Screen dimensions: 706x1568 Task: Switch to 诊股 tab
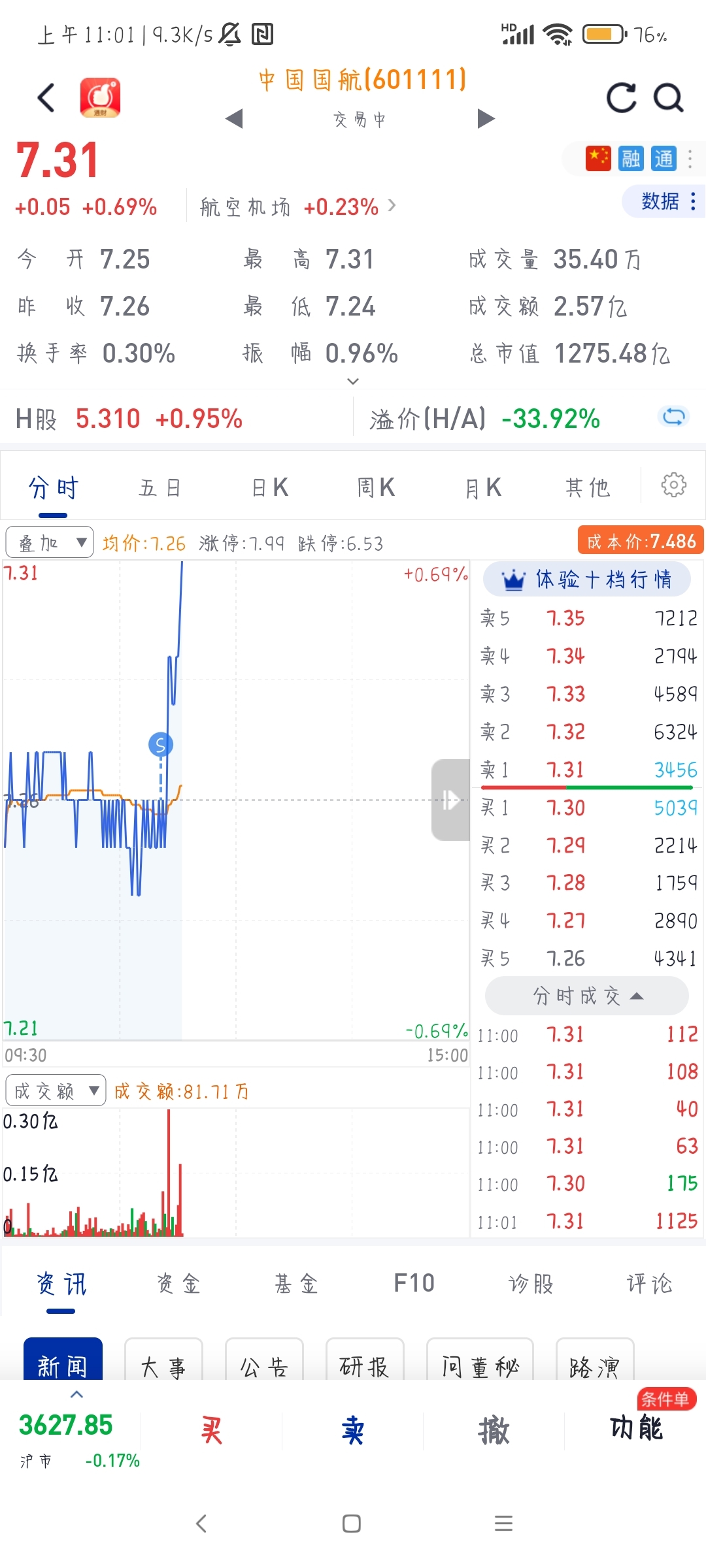pyautogui.click(x=531, y=1284)
